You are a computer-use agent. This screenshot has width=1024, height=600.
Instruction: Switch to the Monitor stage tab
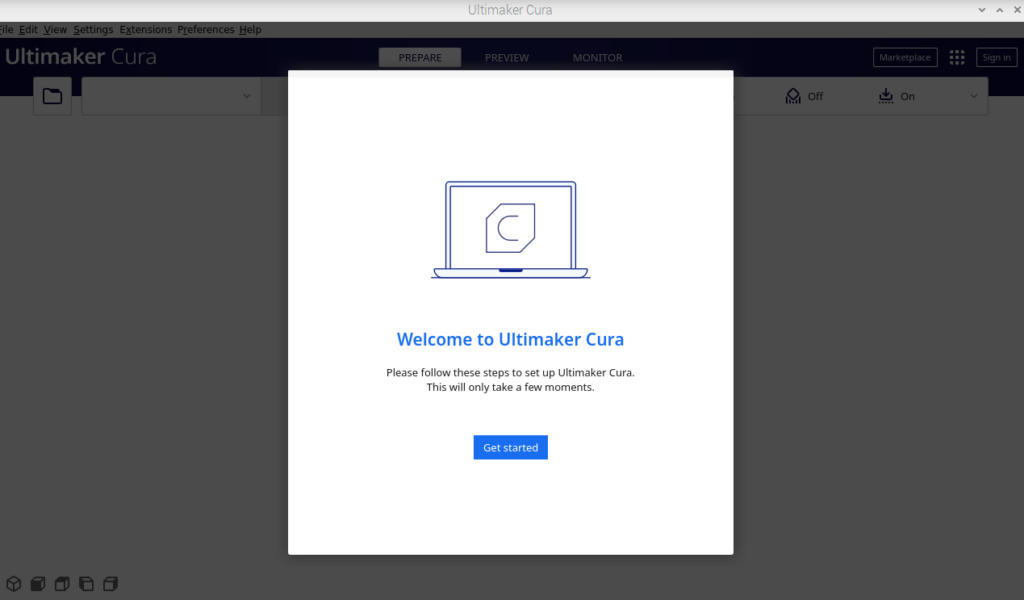[x=597, y=58]
